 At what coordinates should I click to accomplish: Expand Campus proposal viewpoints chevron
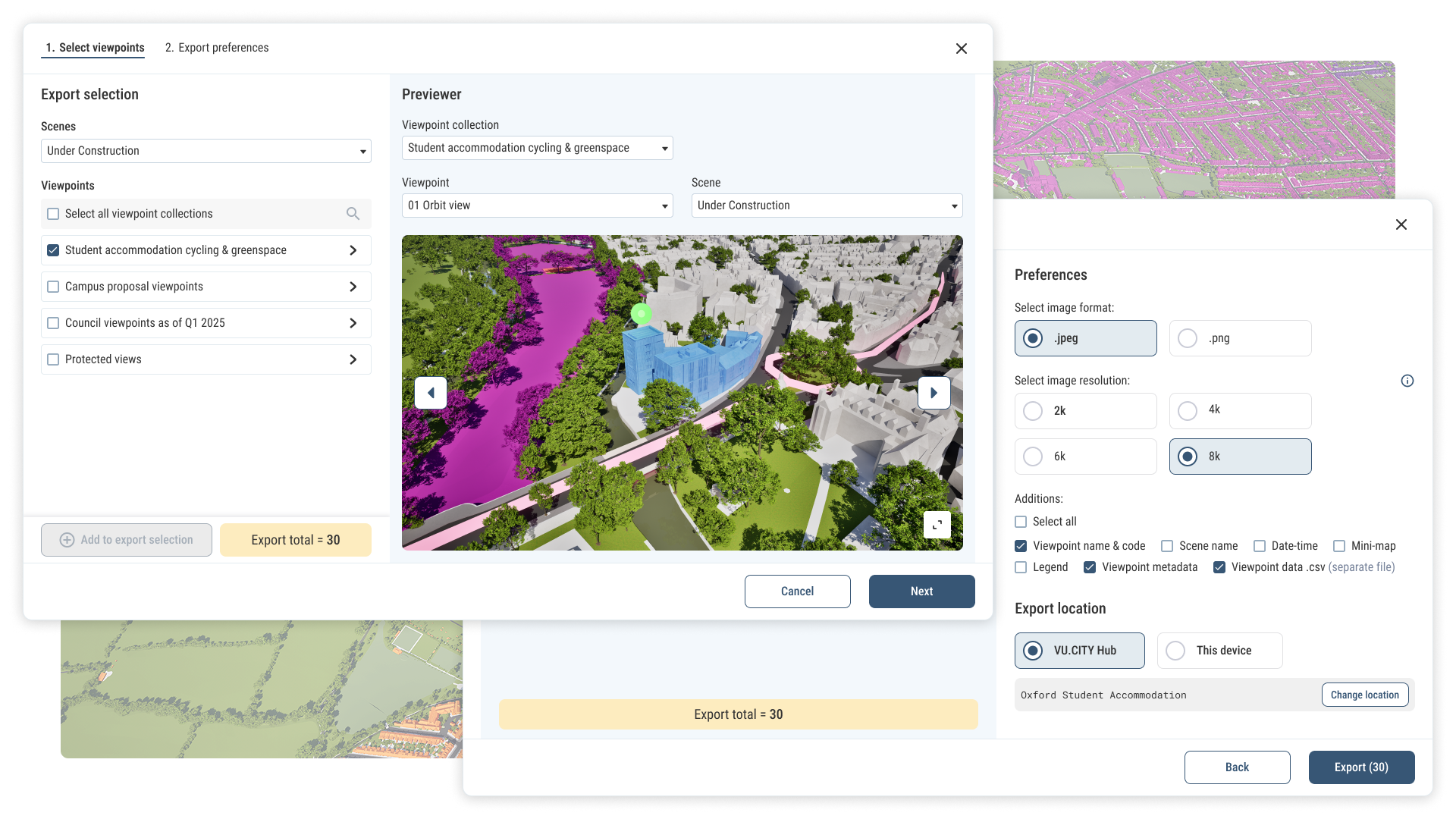(x=353, y=287)
